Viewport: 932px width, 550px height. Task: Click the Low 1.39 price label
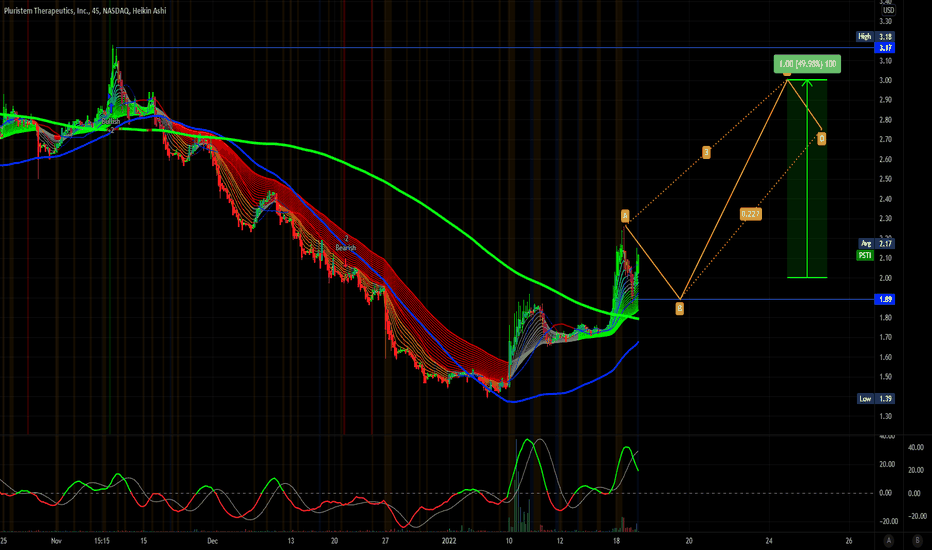(x=876, y=398)
